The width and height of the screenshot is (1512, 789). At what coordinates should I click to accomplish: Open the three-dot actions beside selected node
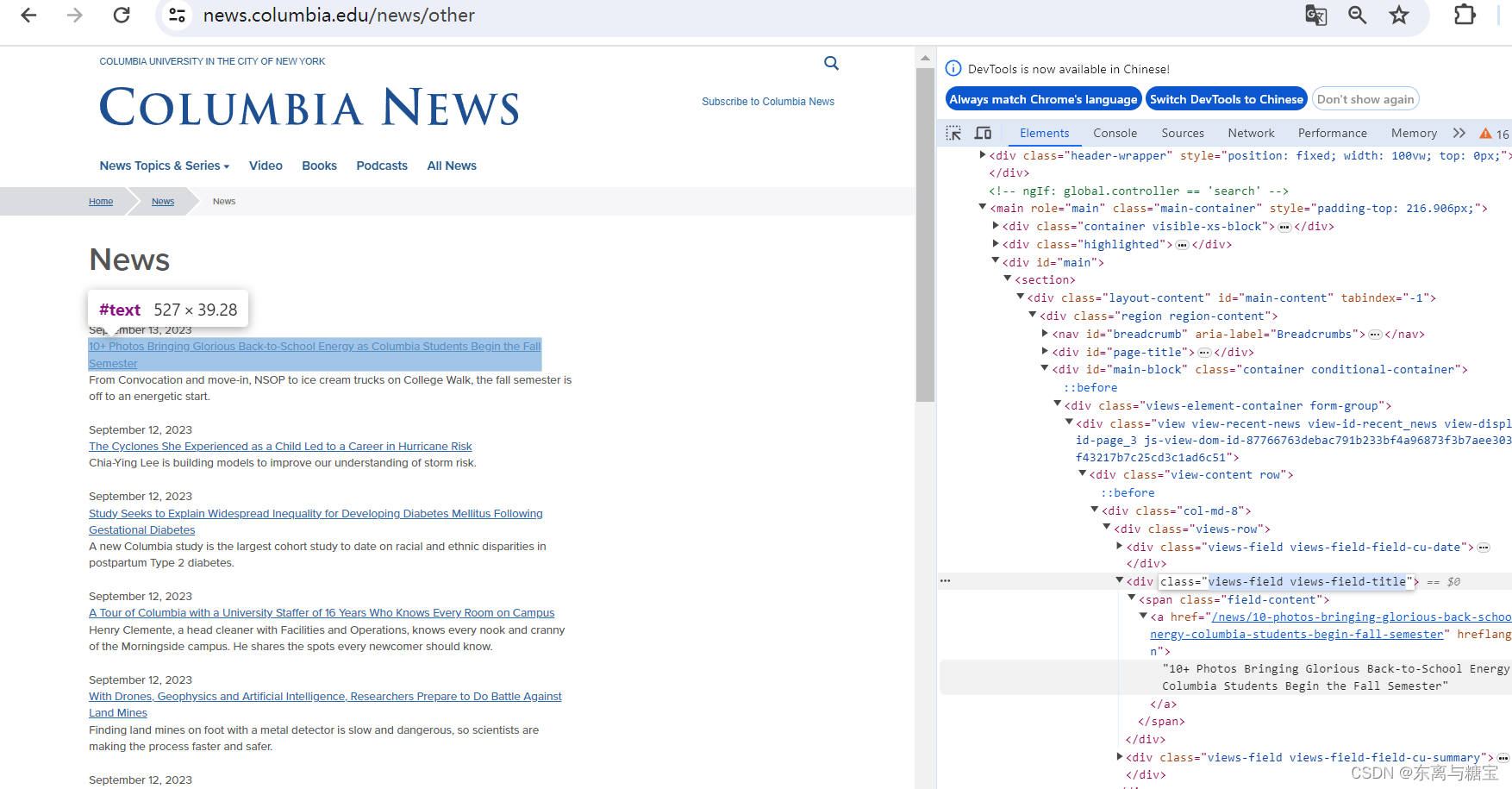(946, 581)
